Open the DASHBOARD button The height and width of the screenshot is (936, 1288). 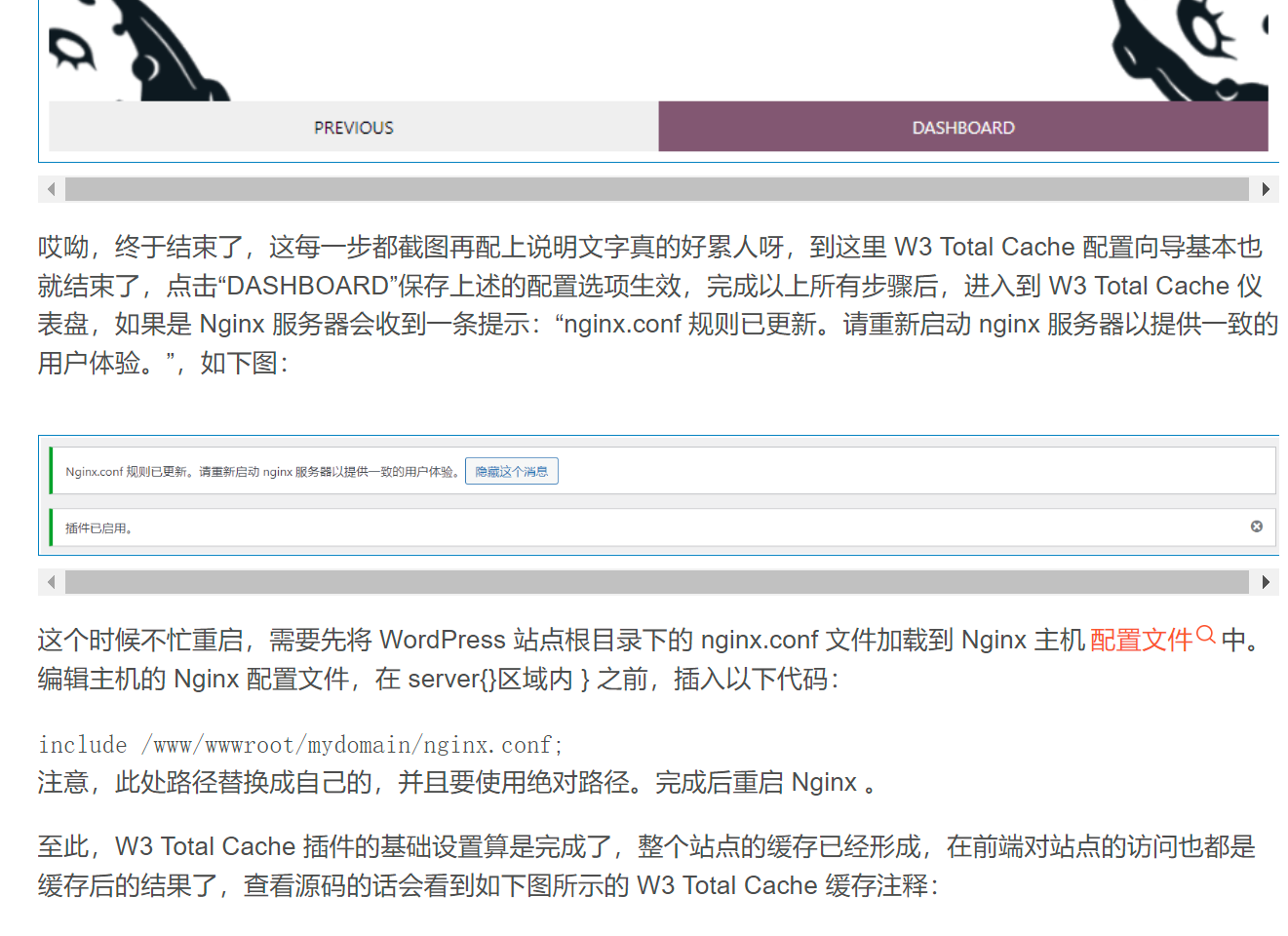tap(963, 127)
